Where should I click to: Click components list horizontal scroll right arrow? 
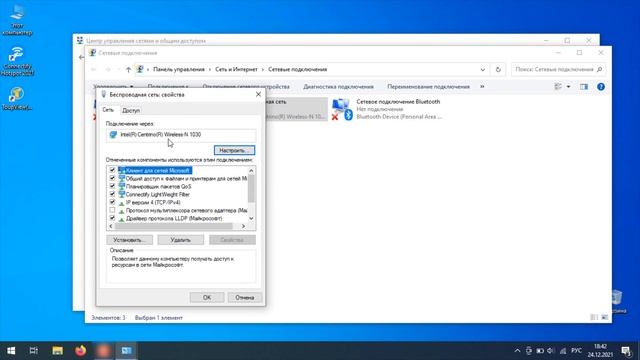tap(243, 226)
